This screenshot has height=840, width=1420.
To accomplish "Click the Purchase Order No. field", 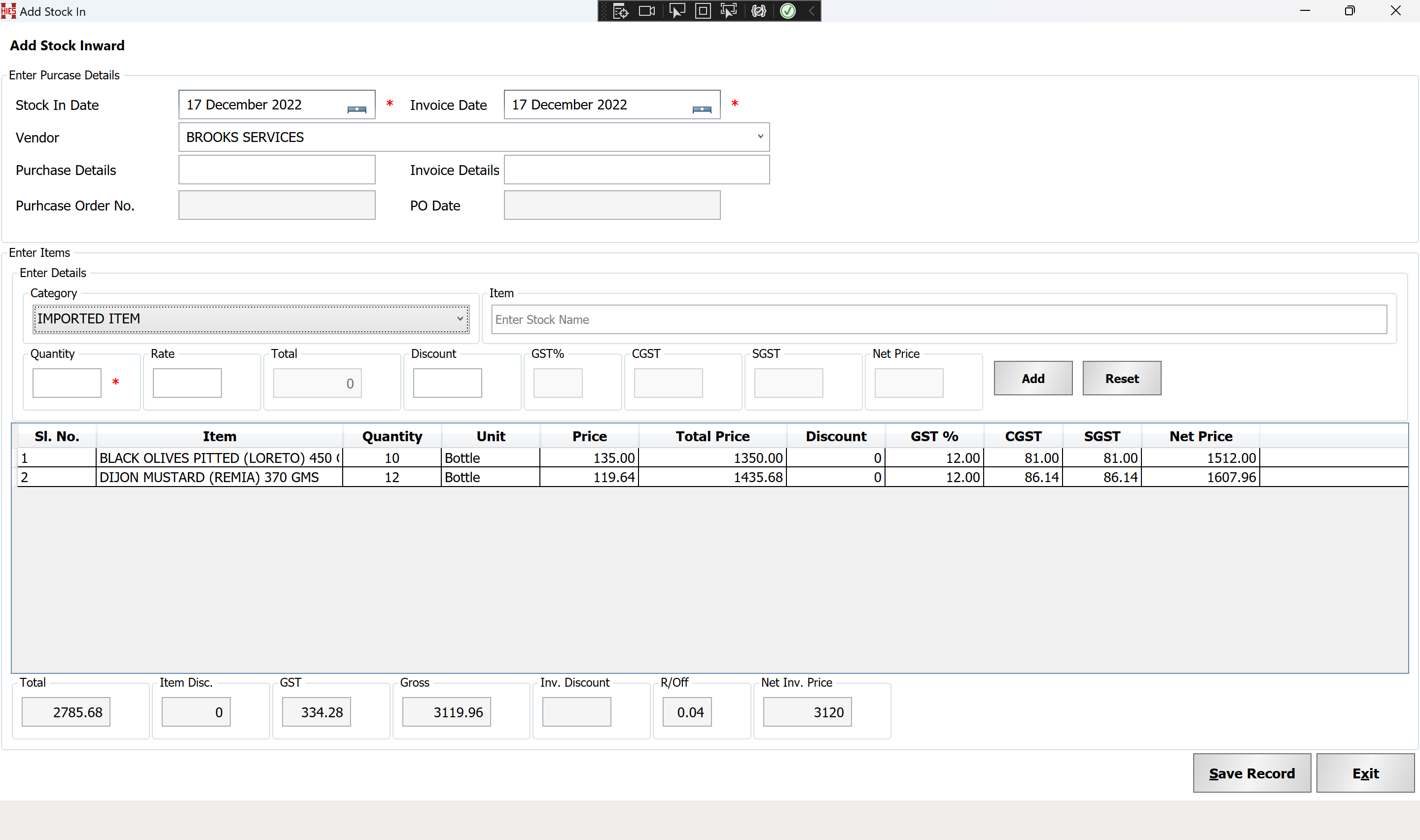I will point(277,205).
